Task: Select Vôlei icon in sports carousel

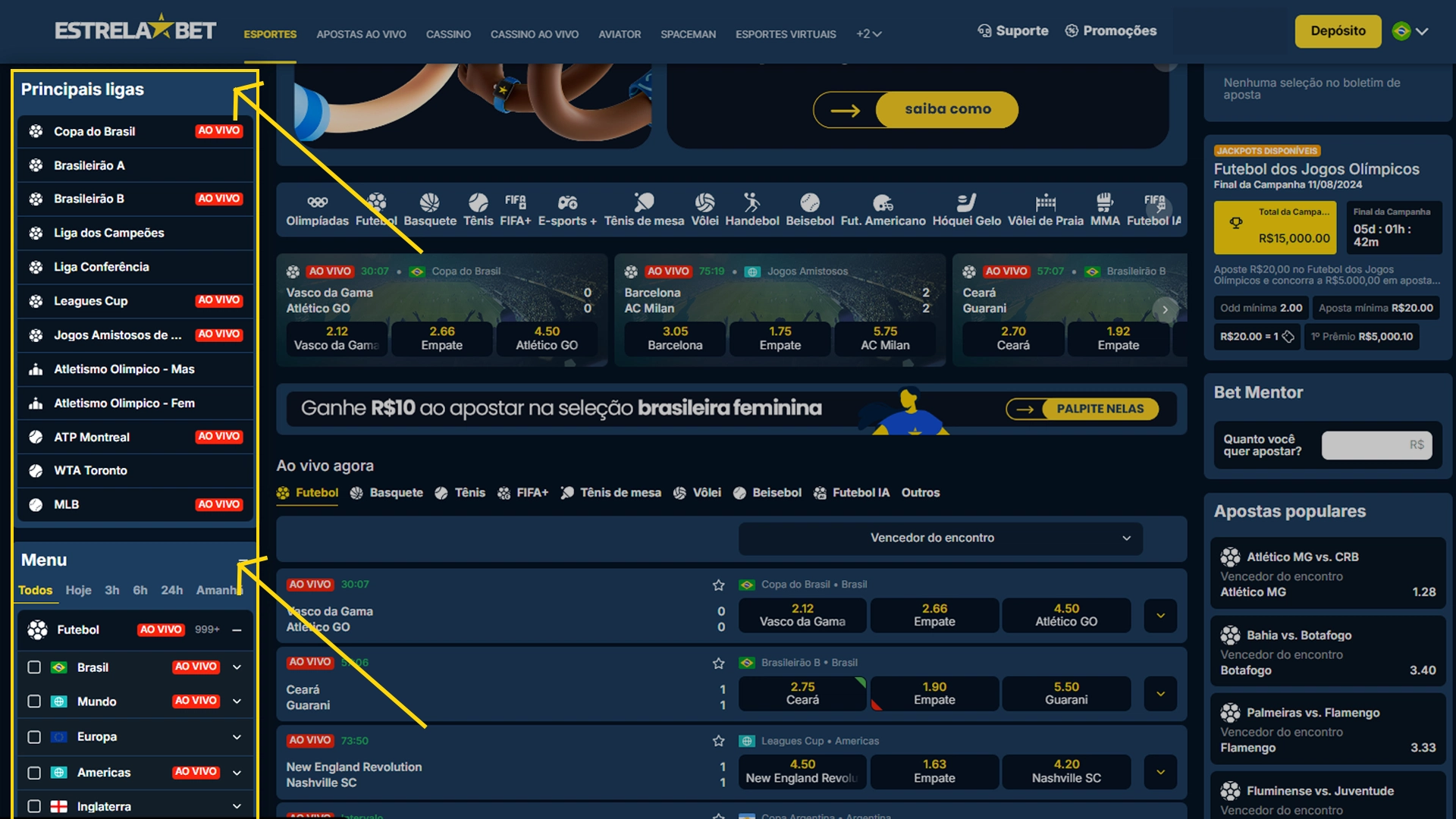Action: pyautogui.click(x=704, y=209)
